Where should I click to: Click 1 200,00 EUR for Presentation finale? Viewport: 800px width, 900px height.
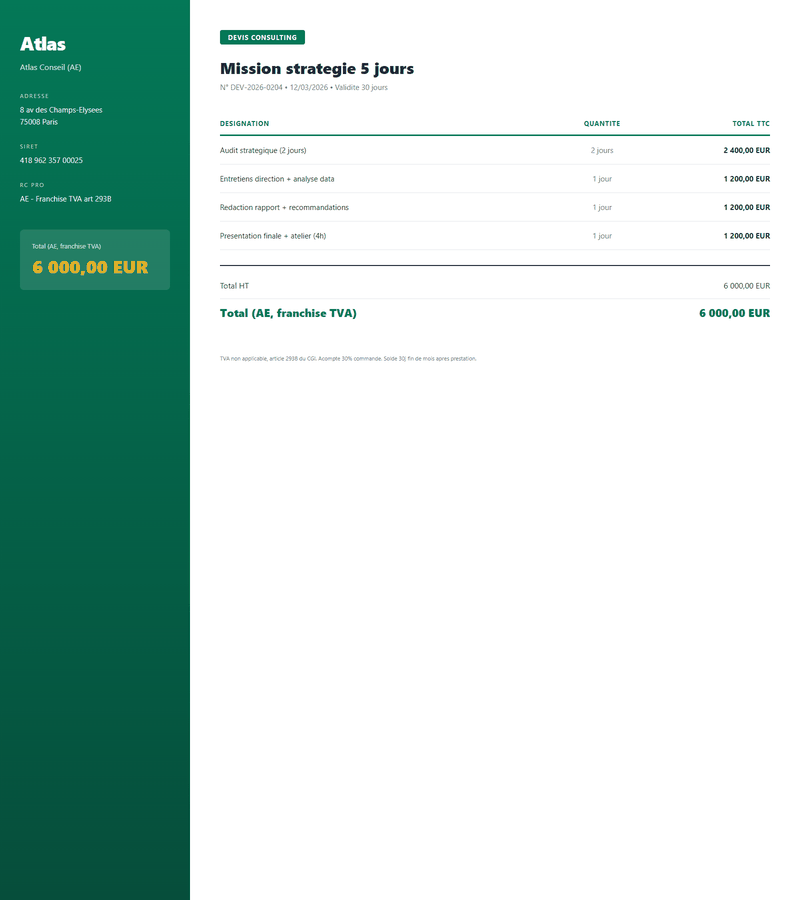747,236
